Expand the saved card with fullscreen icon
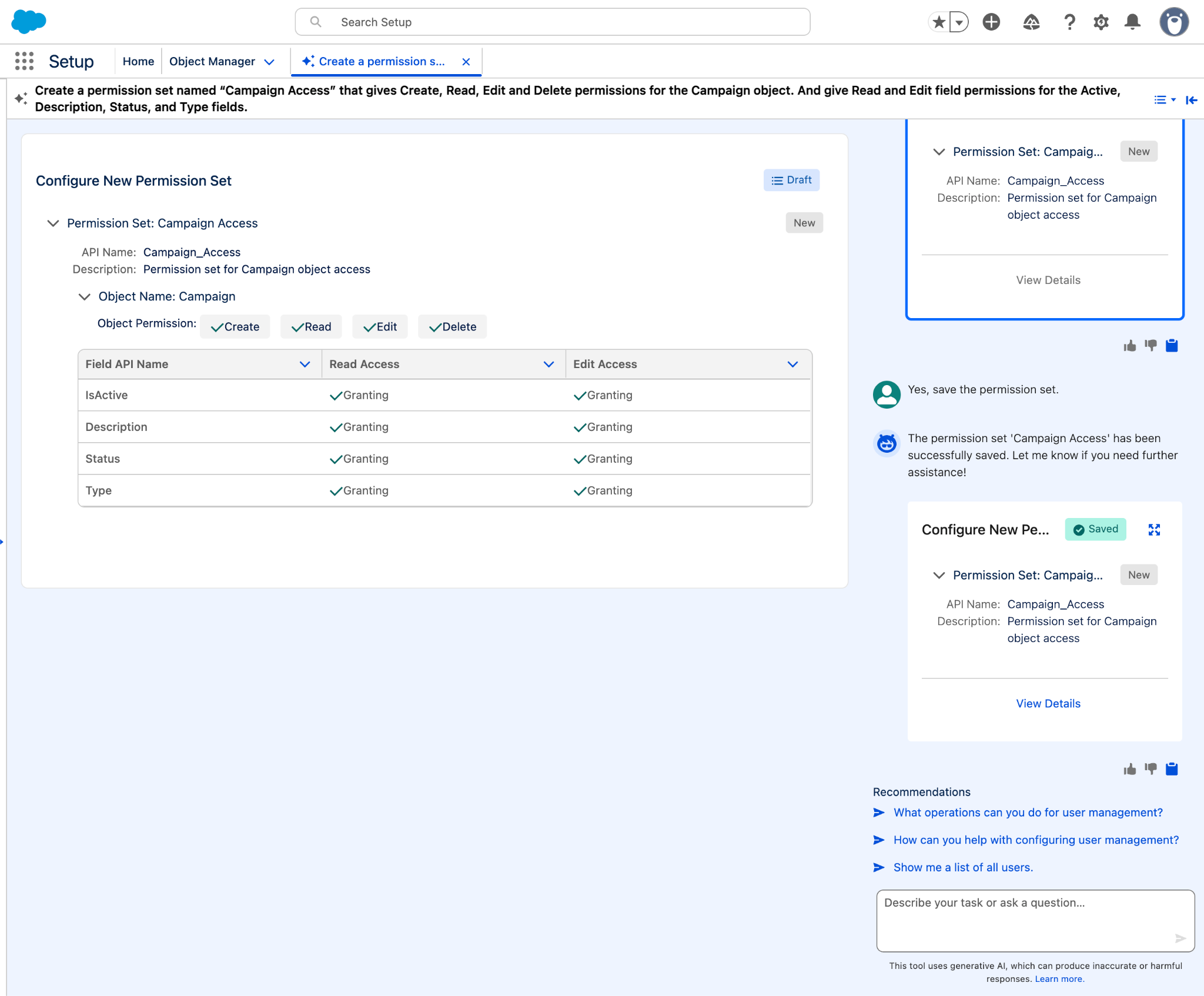 [x=1154, y=530]
